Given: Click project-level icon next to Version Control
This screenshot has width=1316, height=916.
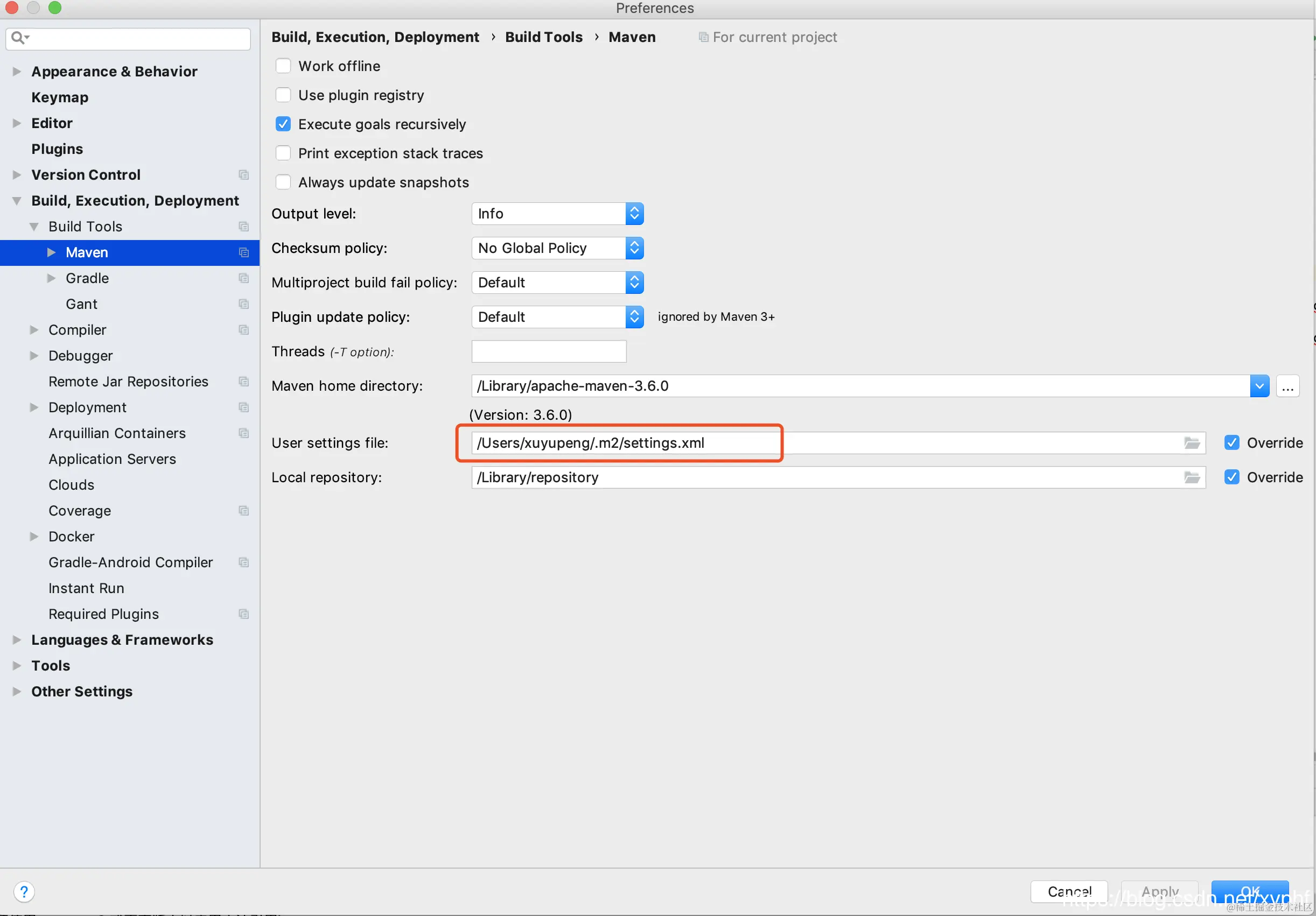Looking at the screenshot, I should click(243, 175).
